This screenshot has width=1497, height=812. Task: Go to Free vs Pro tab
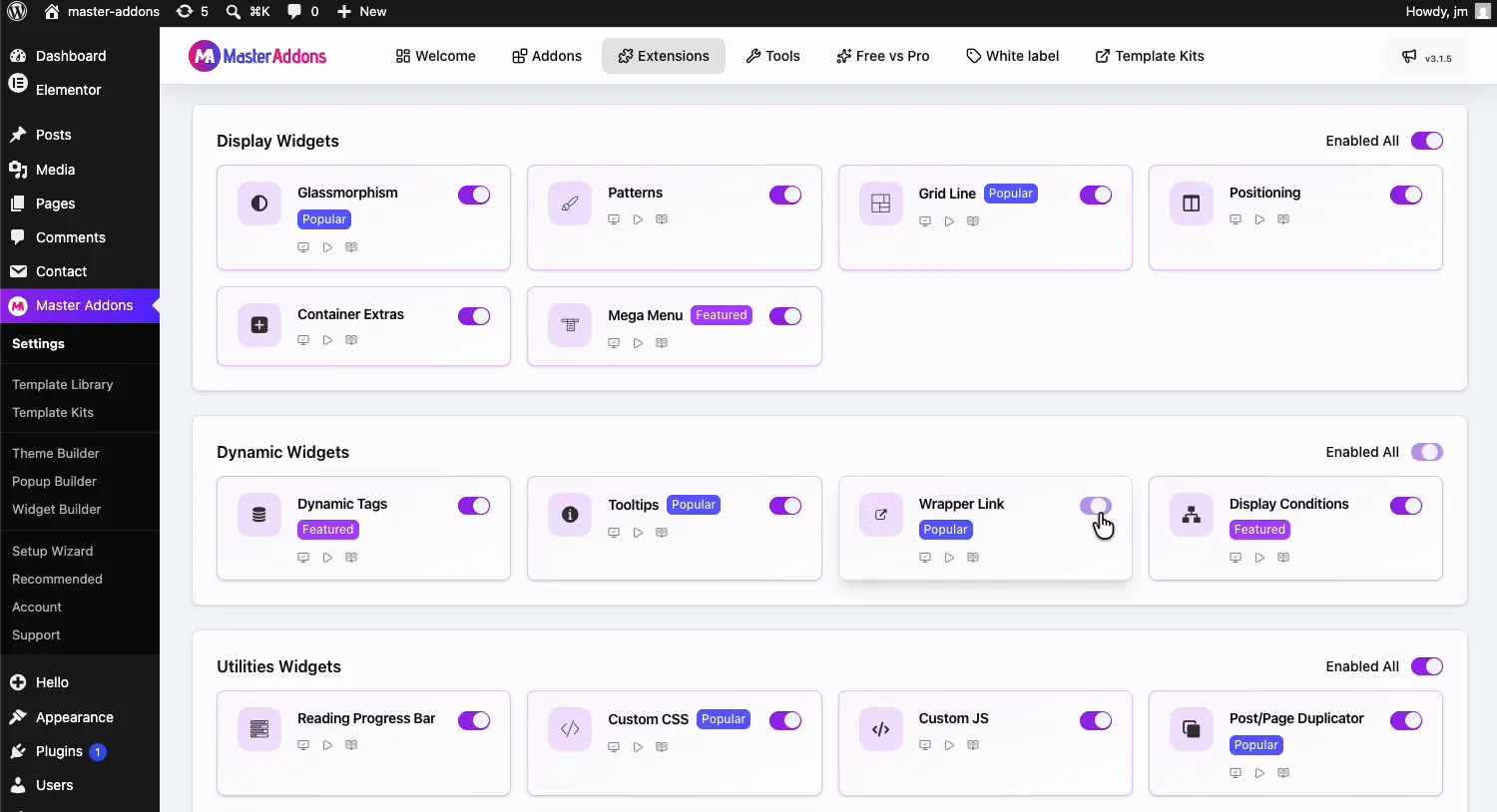(883, 56)
